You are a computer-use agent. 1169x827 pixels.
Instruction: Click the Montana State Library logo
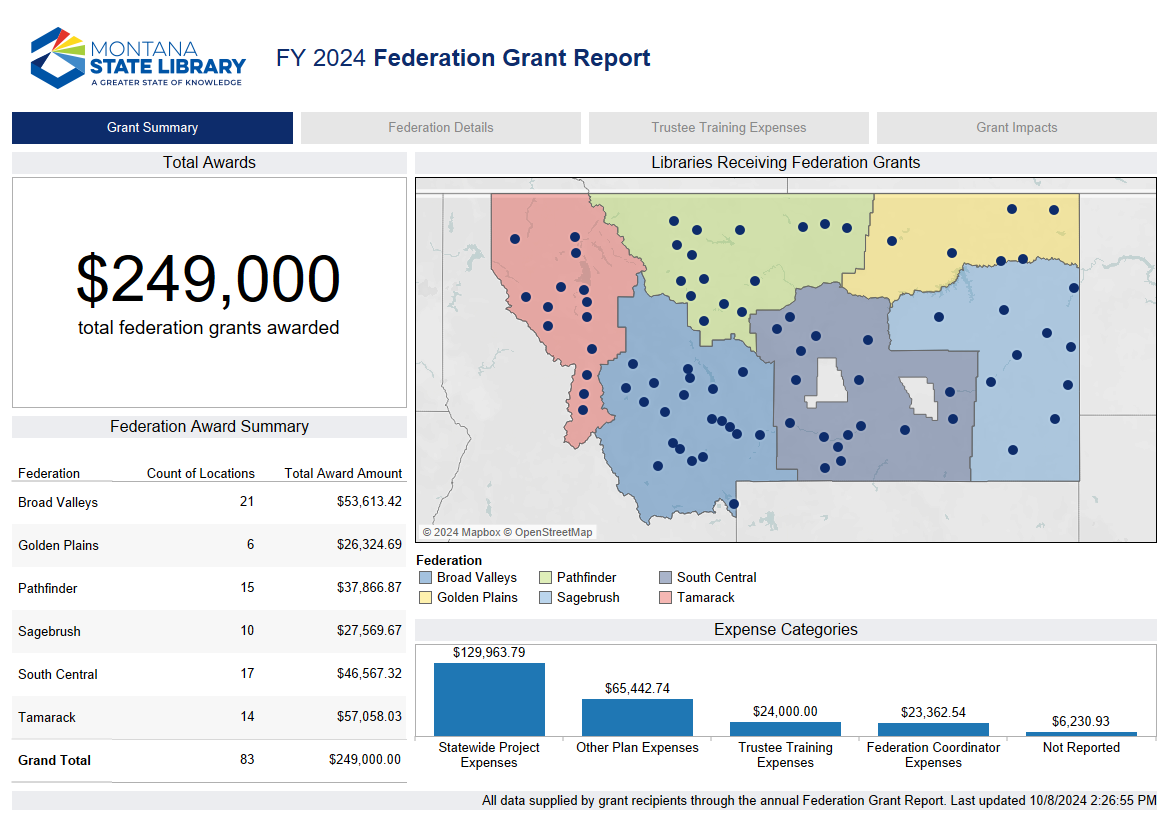(138, 58)
